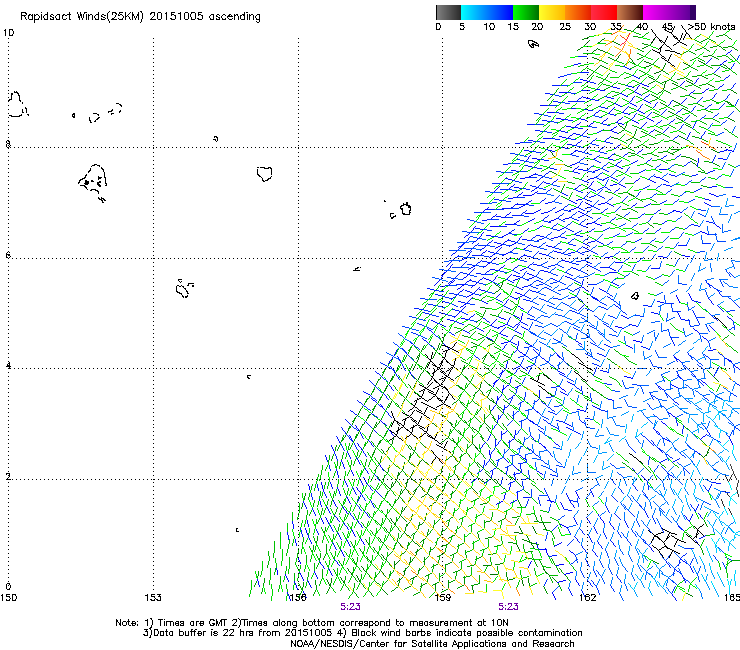Click the gray 0–5 knots legend segment
740x650 pixels.
[x=448, y=12]
